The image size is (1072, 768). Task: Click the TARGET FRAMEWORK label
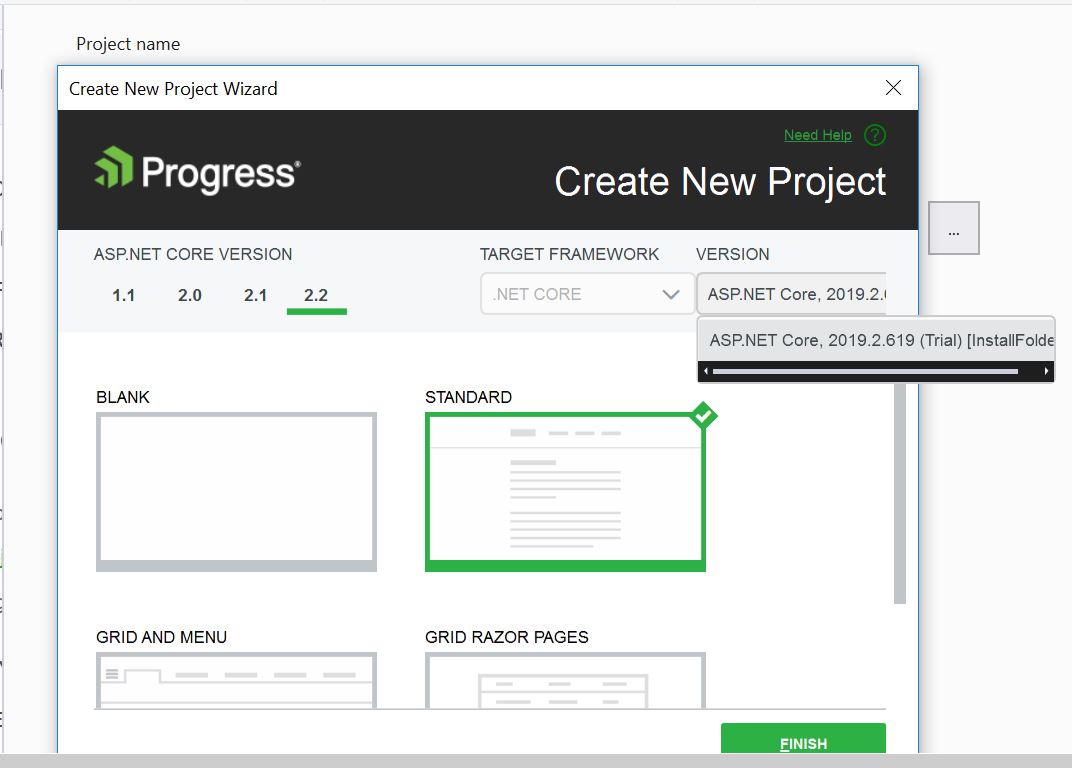(x=570, y=254)
